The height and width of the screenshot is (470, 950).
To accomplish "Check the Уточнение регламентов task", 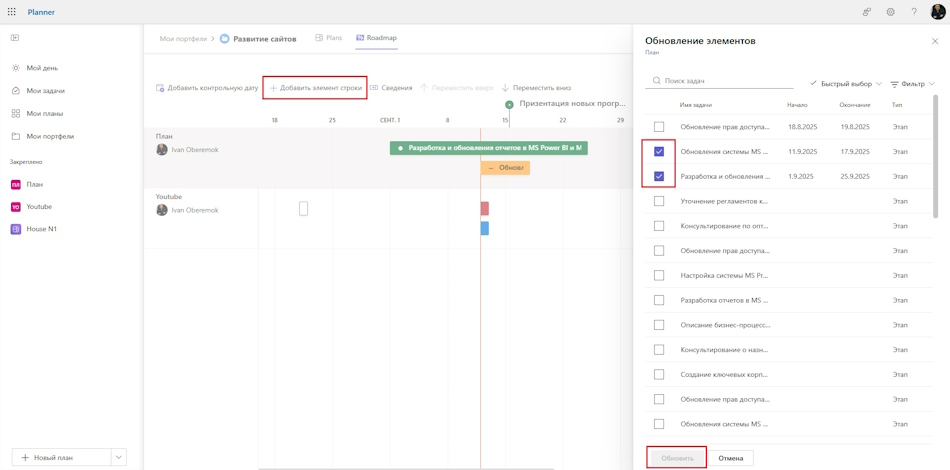I will (x=659, y=201).
